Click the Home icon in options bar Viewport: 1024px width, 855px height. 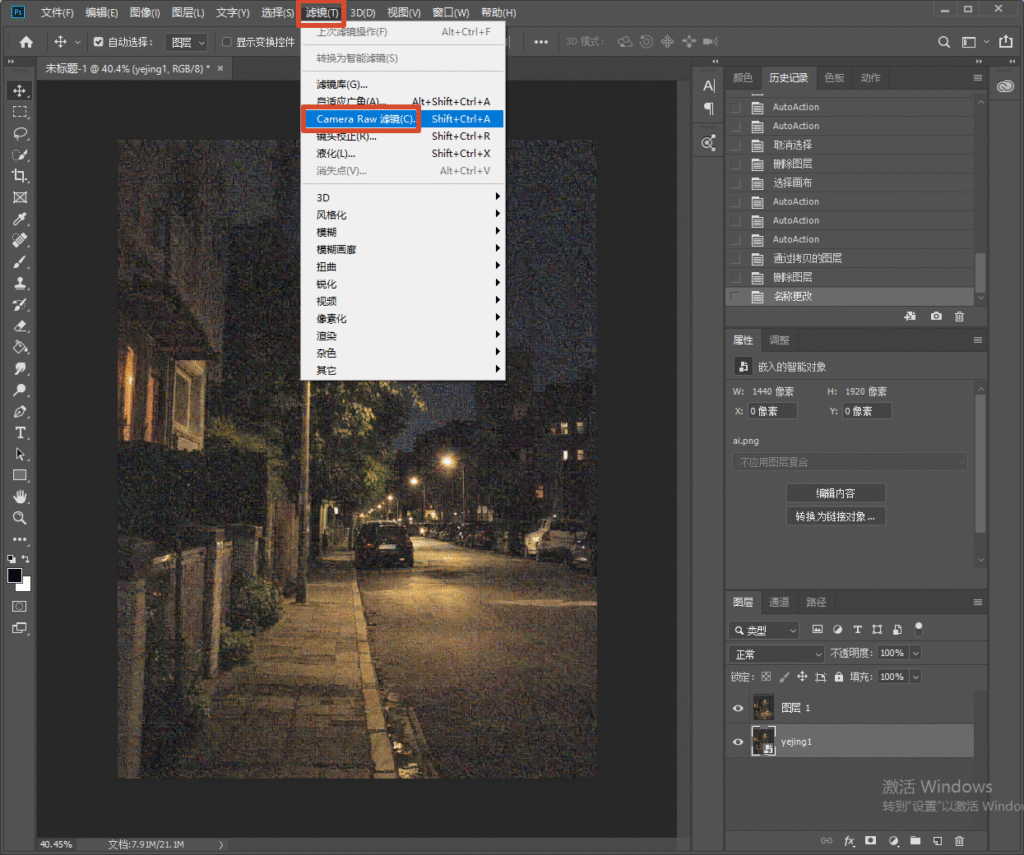tap(26, 42)
